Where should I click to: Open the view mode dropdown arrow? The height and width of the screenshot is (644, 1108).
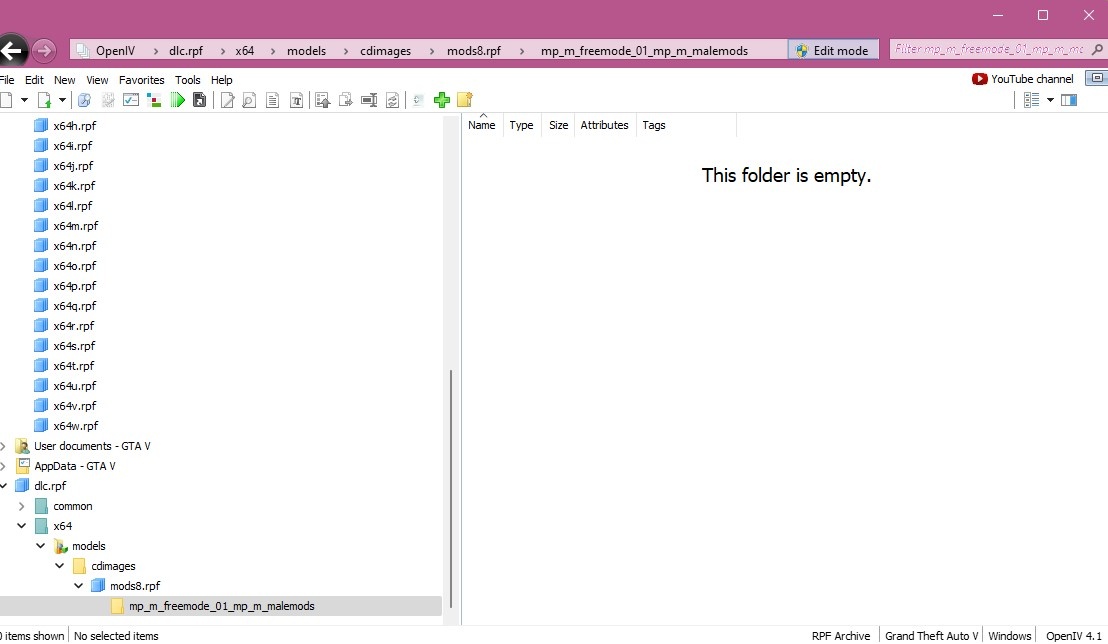tap(1050, 100)
